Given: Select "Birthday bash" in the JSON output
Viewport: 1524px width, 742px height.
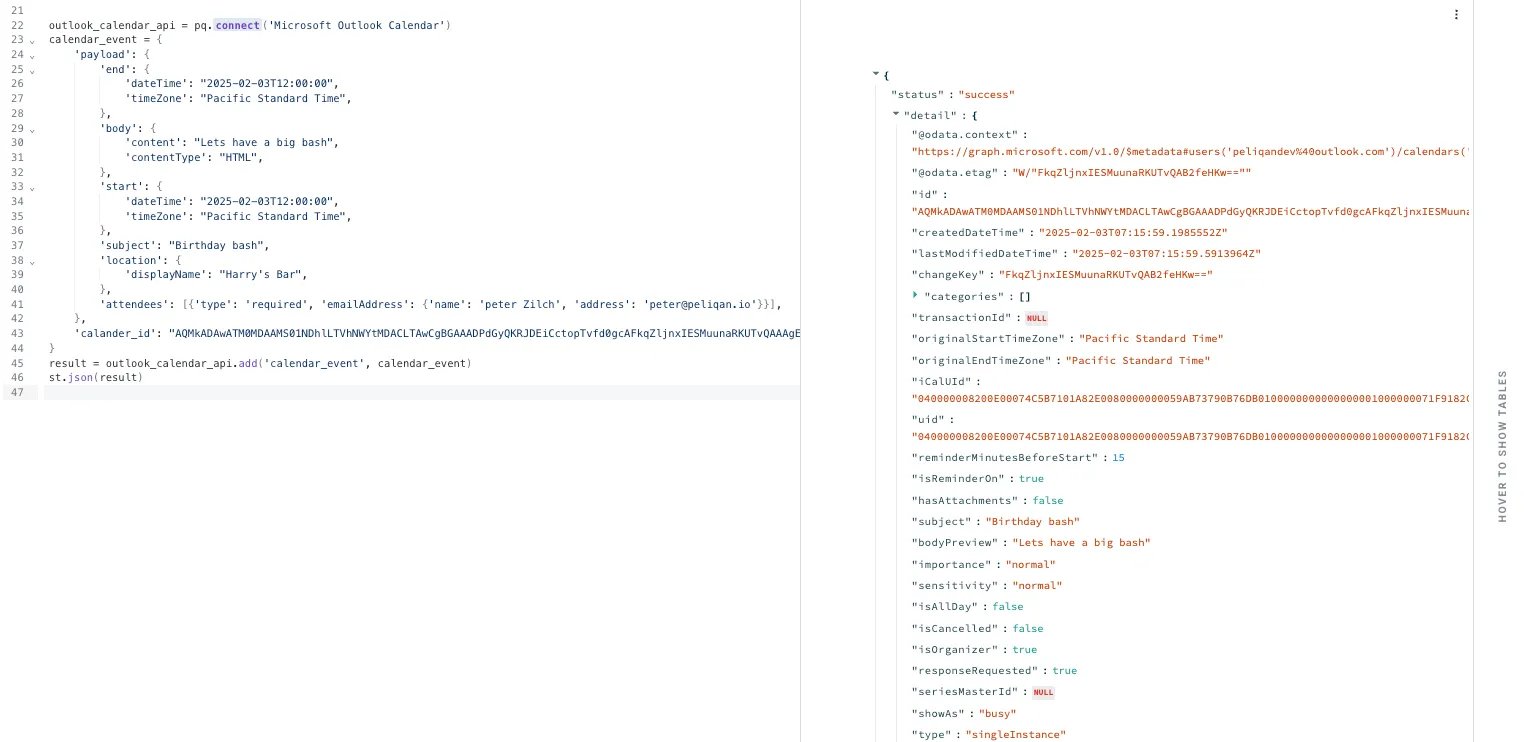Looking at the screenshot, I should (x=1032, y=522).
